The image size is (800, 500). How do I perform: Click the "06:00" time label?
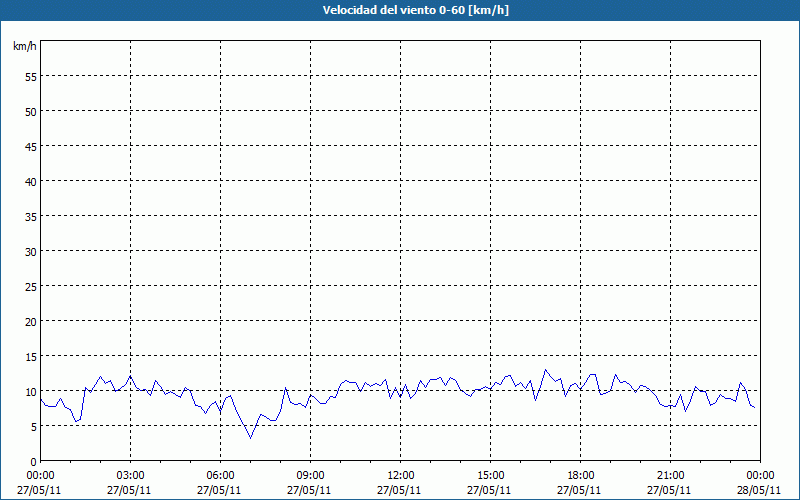(220, 476)
